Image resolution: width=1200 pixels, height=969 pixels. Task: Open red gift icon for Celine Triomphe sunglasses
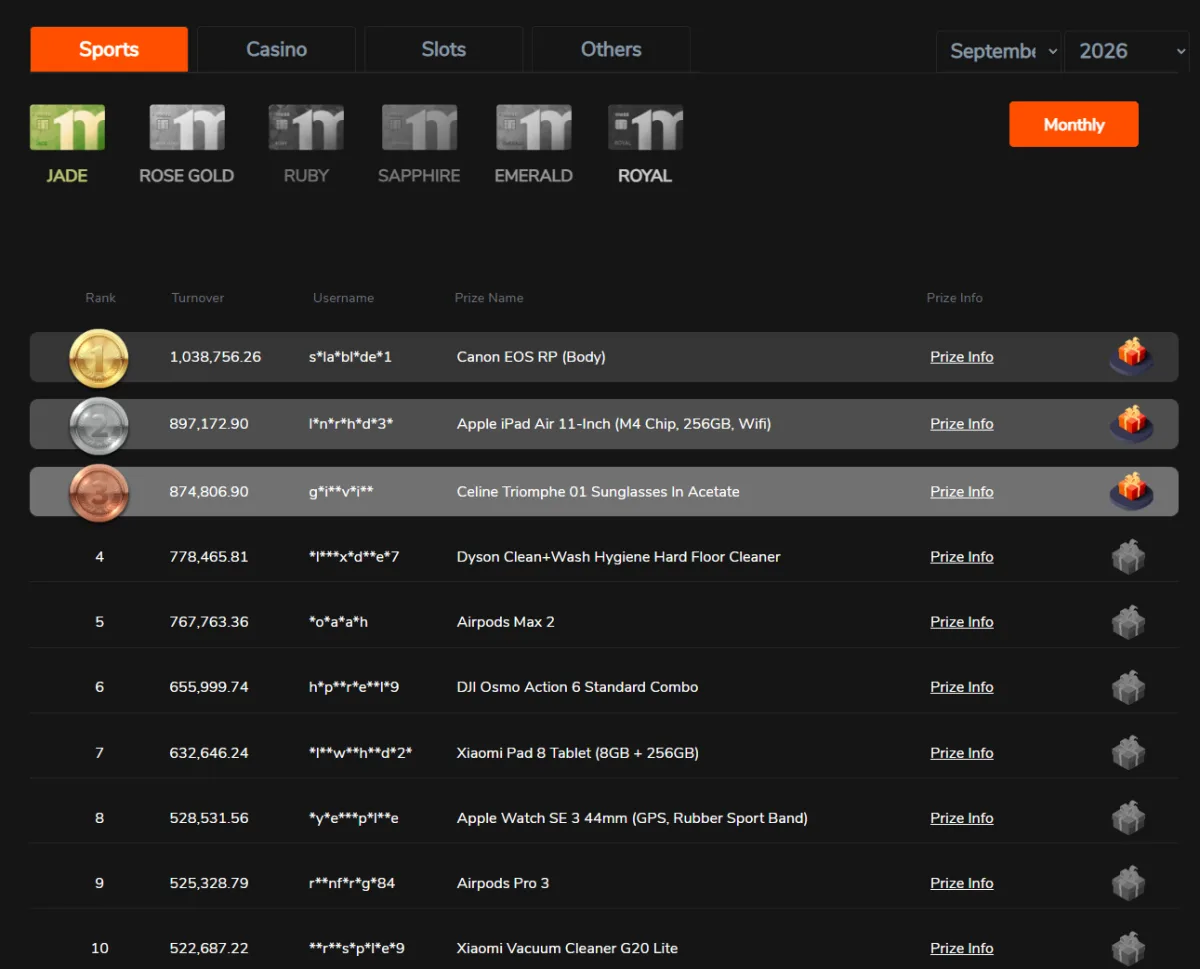pos(1131,491)
